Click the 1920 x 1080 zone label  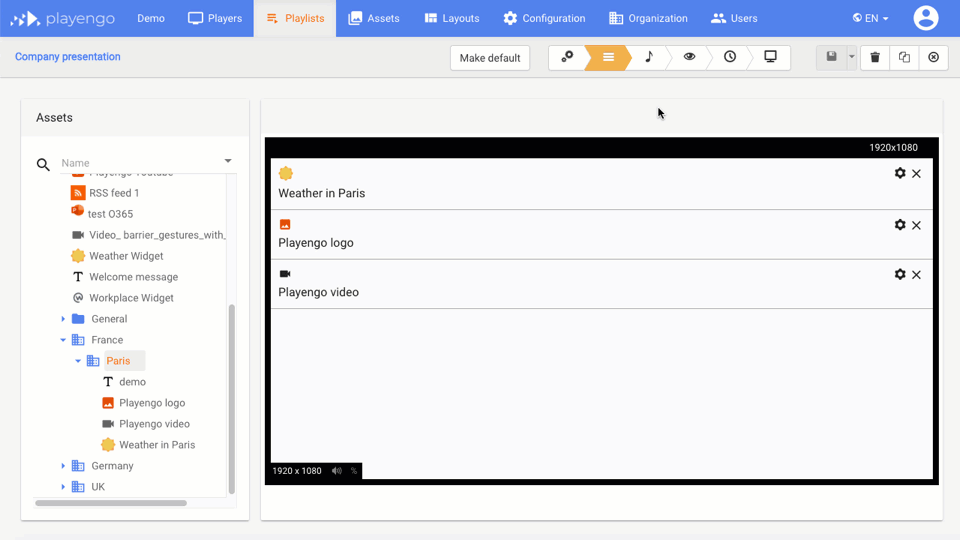pos(297,471)
